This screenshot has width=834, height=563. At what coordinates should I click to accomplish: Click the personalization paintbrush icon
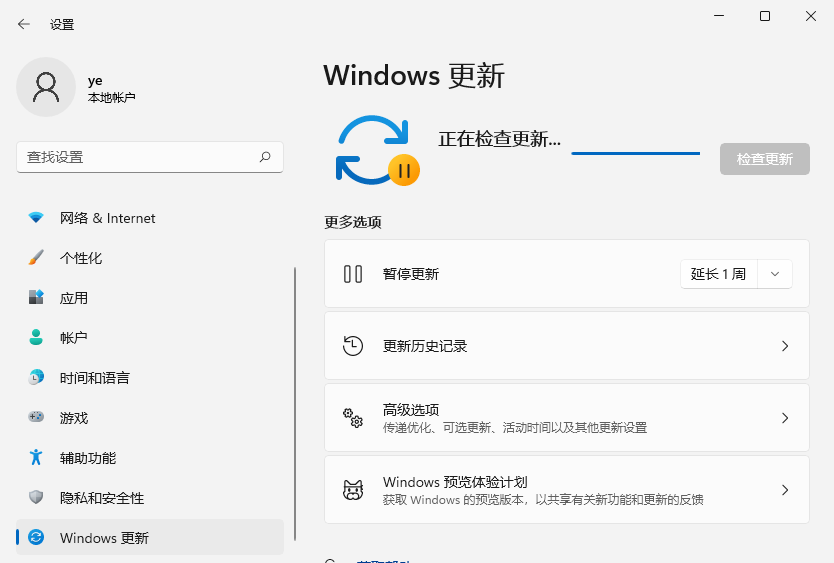coord(36,258)
